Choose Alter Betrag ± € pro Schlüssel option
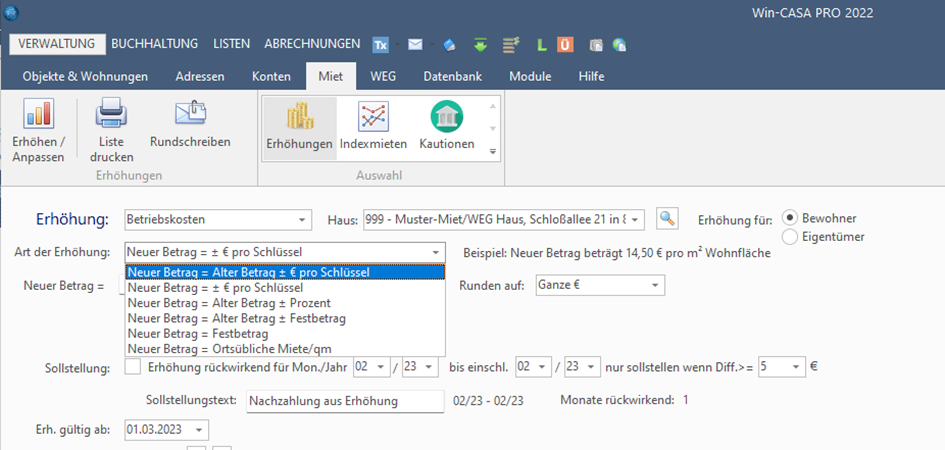The image size is (945, 450). tap(285, 272)
